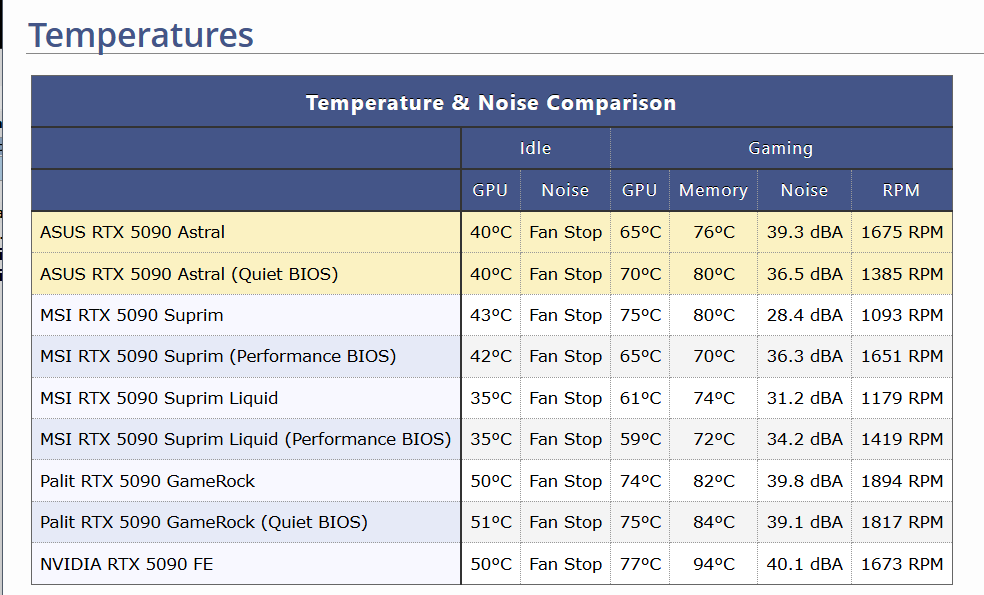984x595 pixels.
Task: Select MSI RTX 5090 Suprim (Performance BIOS) row
Action: click(218, 356)
